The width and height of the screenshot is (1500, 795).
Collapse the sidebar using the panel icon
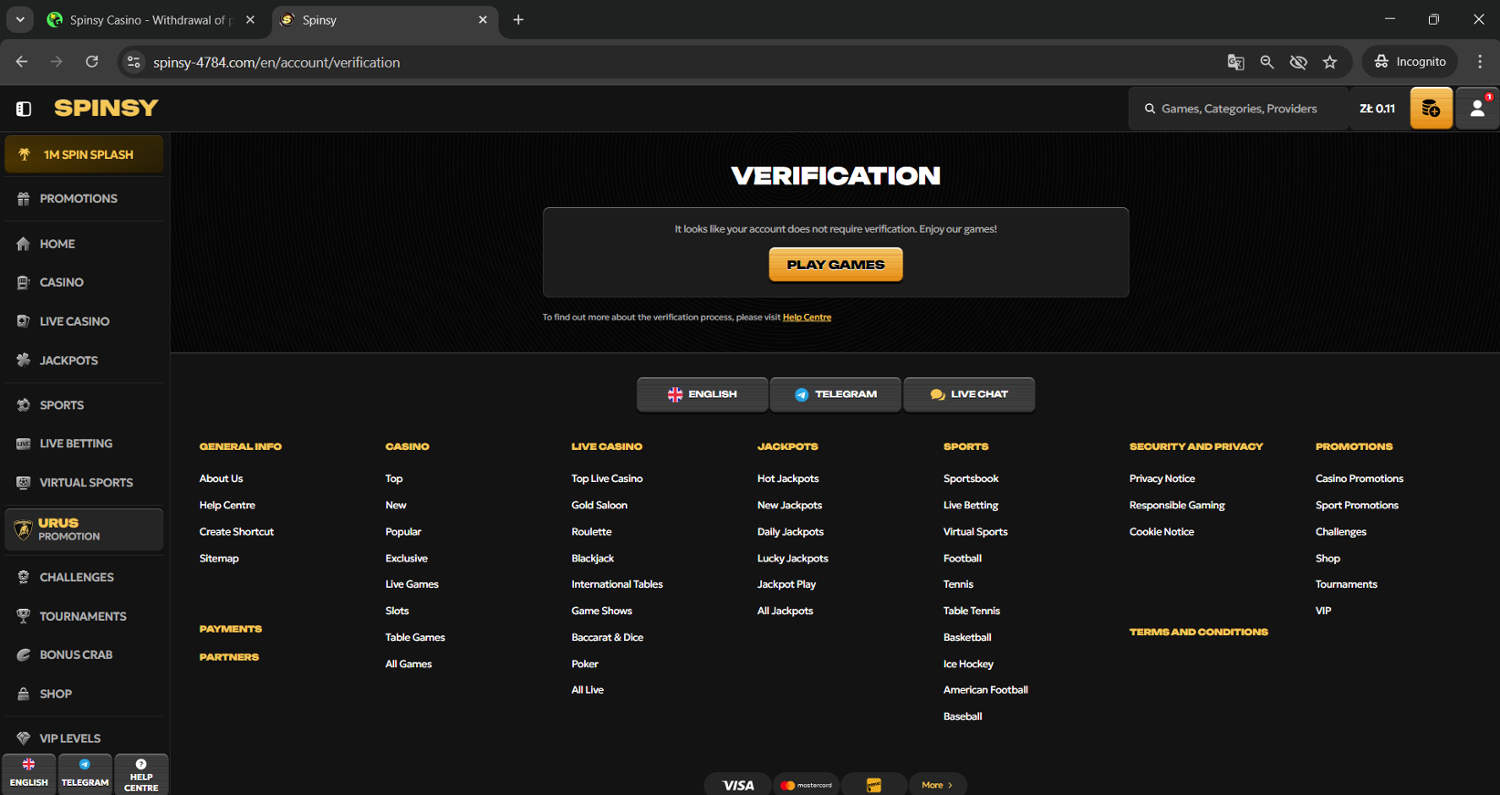click(x=24, y=109)
